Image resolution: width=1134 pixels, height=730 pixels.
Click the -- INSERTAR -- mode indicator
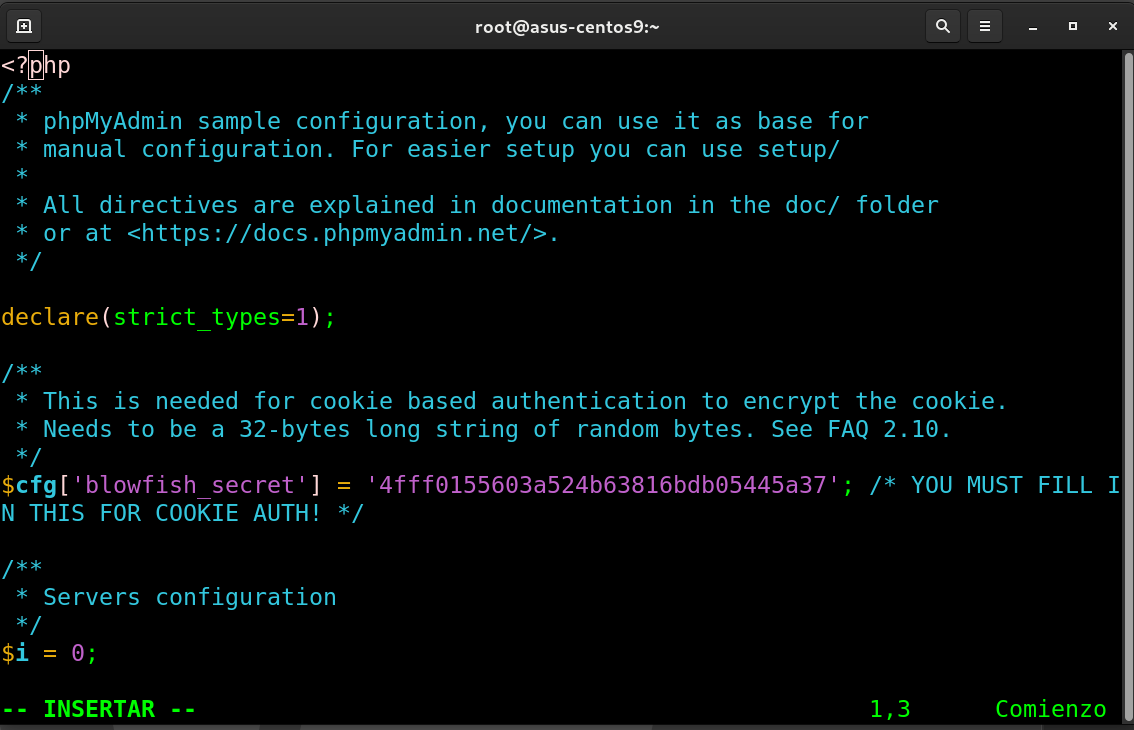pos(99,709)
